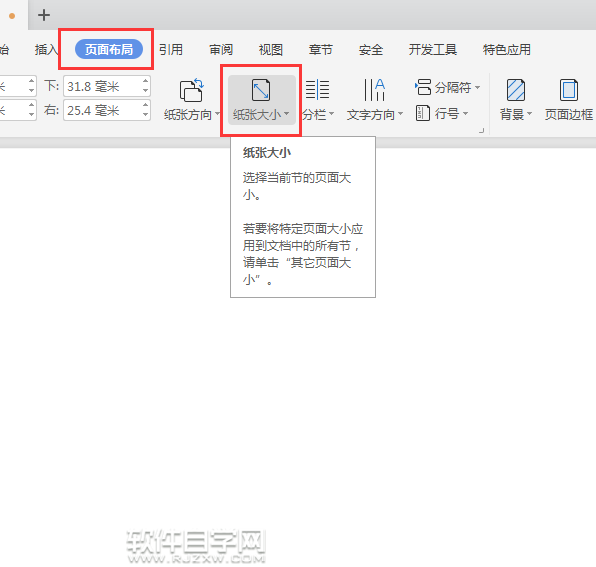Open the 视图 tab
Screen dimensions: 596x567
[271, 49]
